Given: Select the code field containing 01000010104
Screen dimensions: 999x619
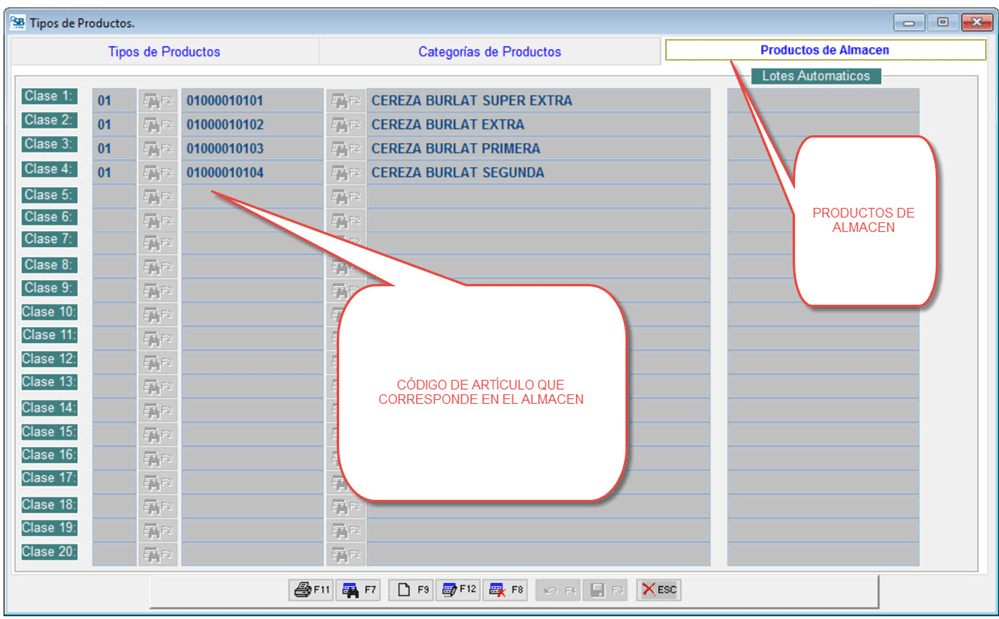Looking at the screenshot, I should [x=250, y=171].
